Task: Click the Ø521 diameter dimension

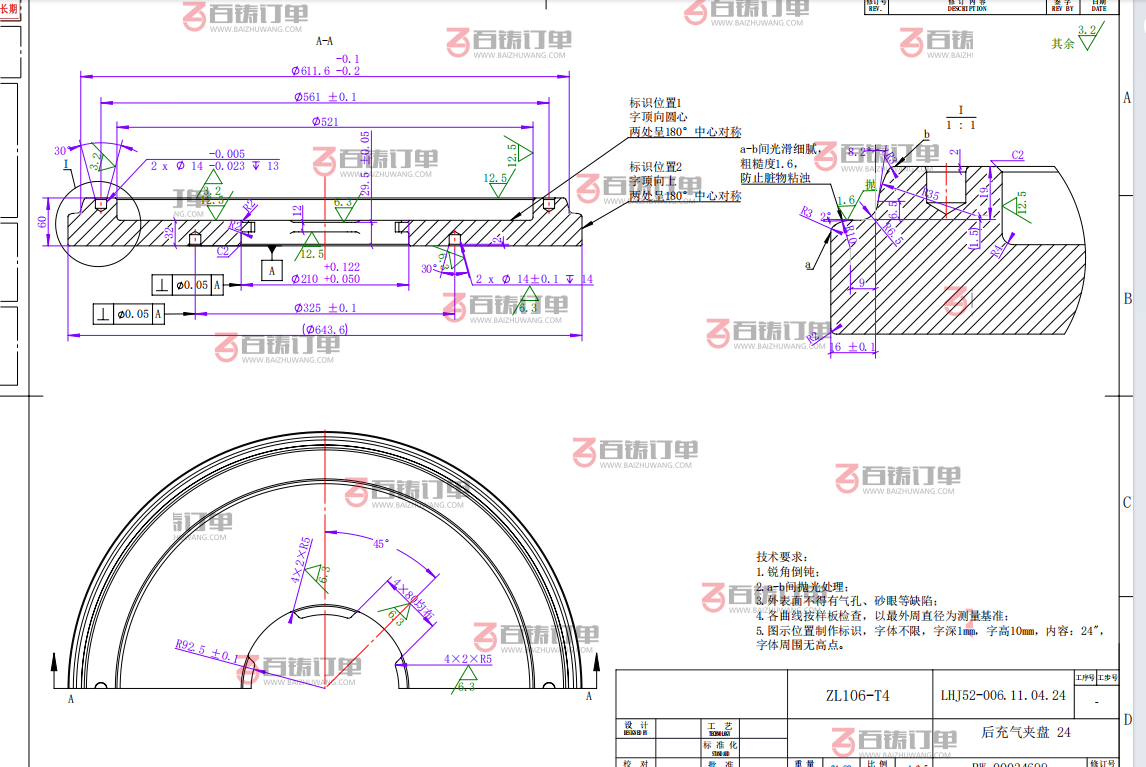Action: pyautogui.click(x=325, y=122)
